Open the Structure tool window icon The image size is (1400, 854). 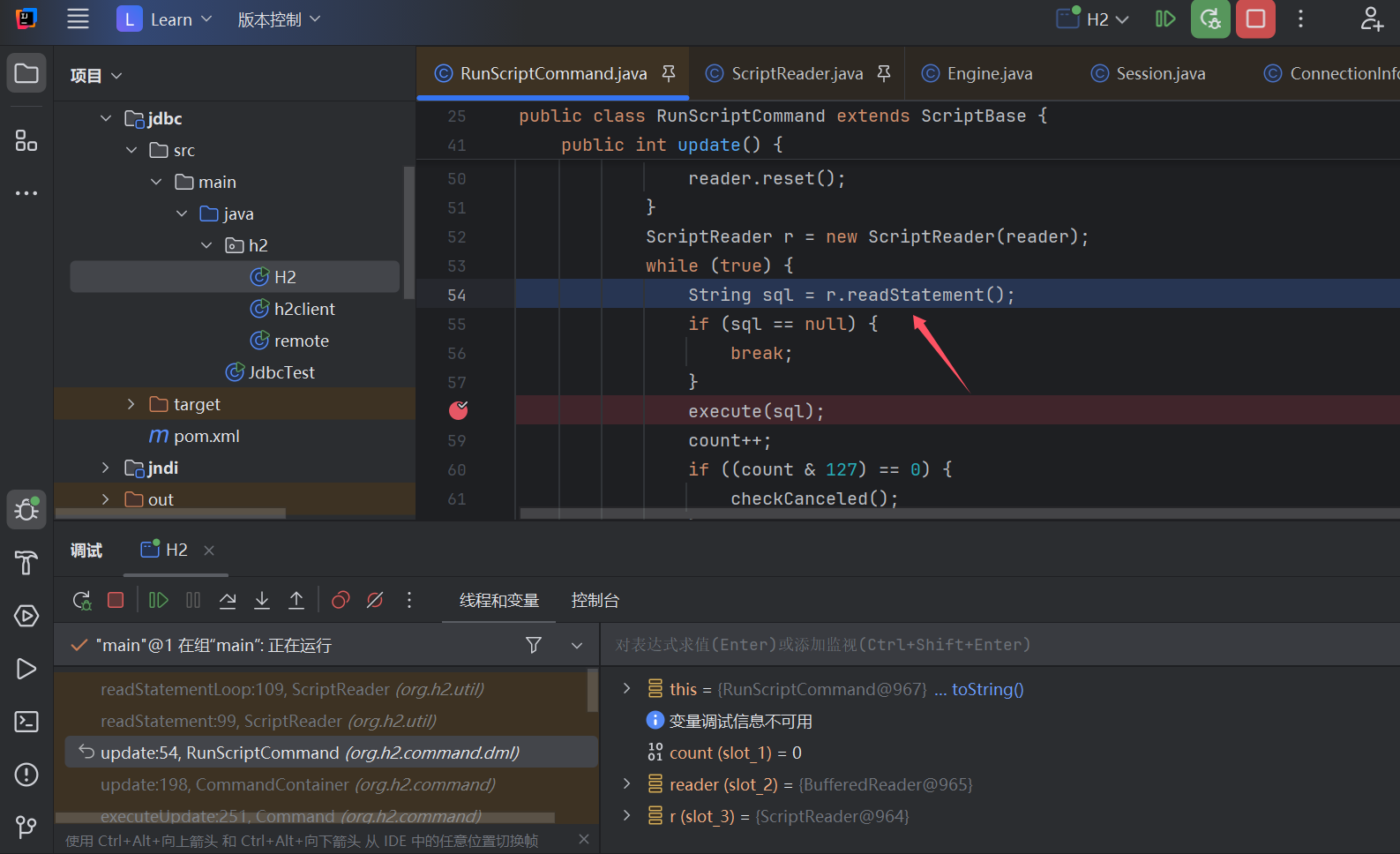(x=26, y=140)
